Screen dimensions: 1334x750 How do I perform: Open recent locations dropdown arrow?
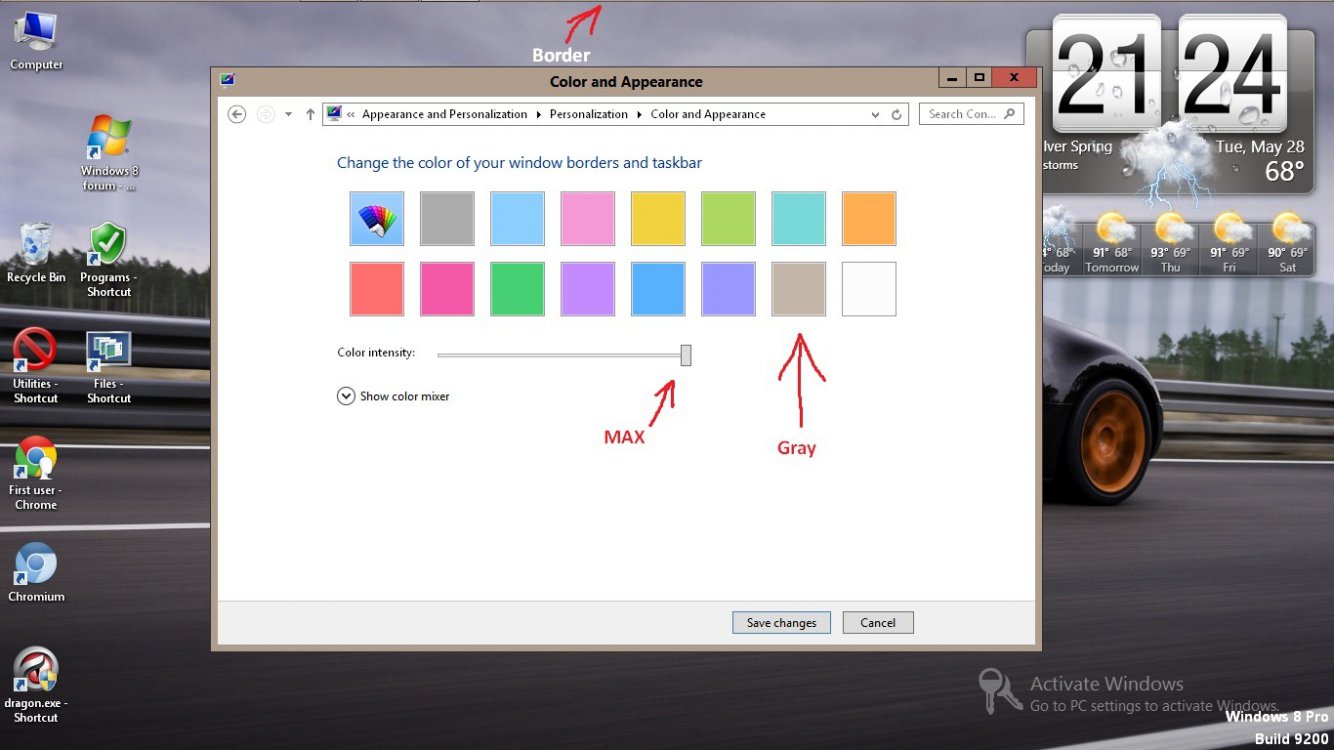tap(288, 114)
